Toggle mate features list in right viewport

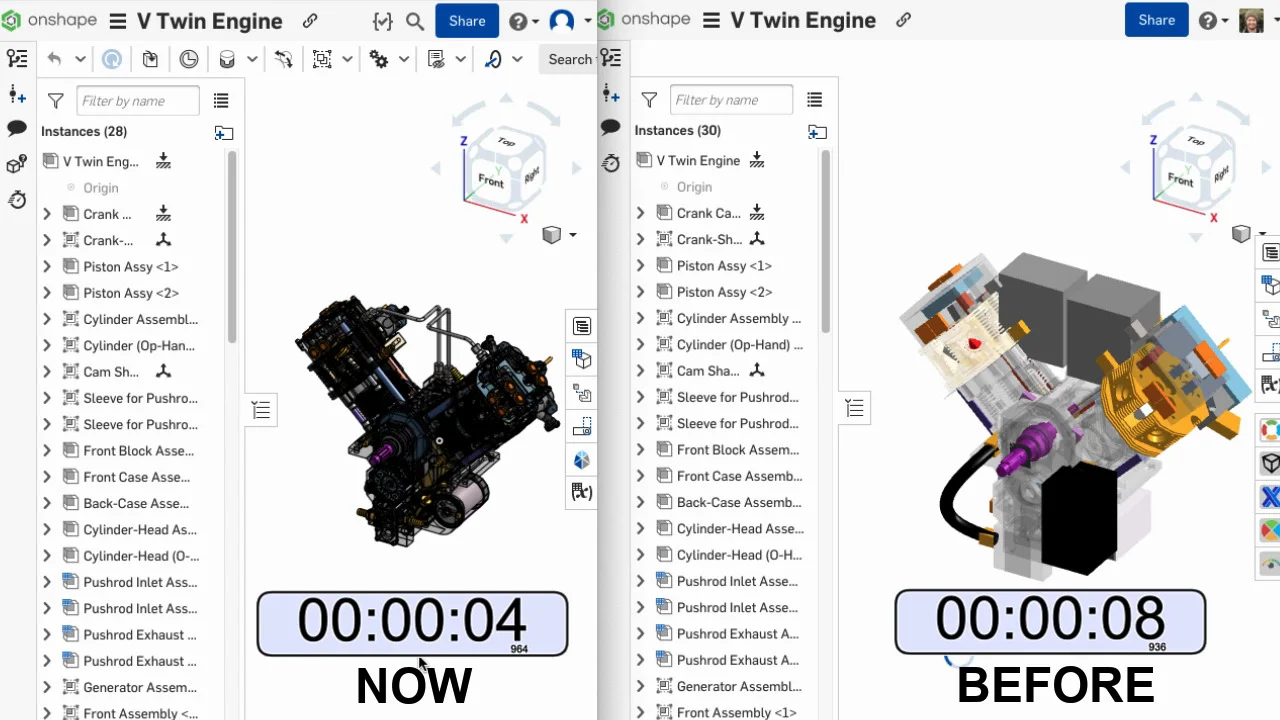point(855,408)
